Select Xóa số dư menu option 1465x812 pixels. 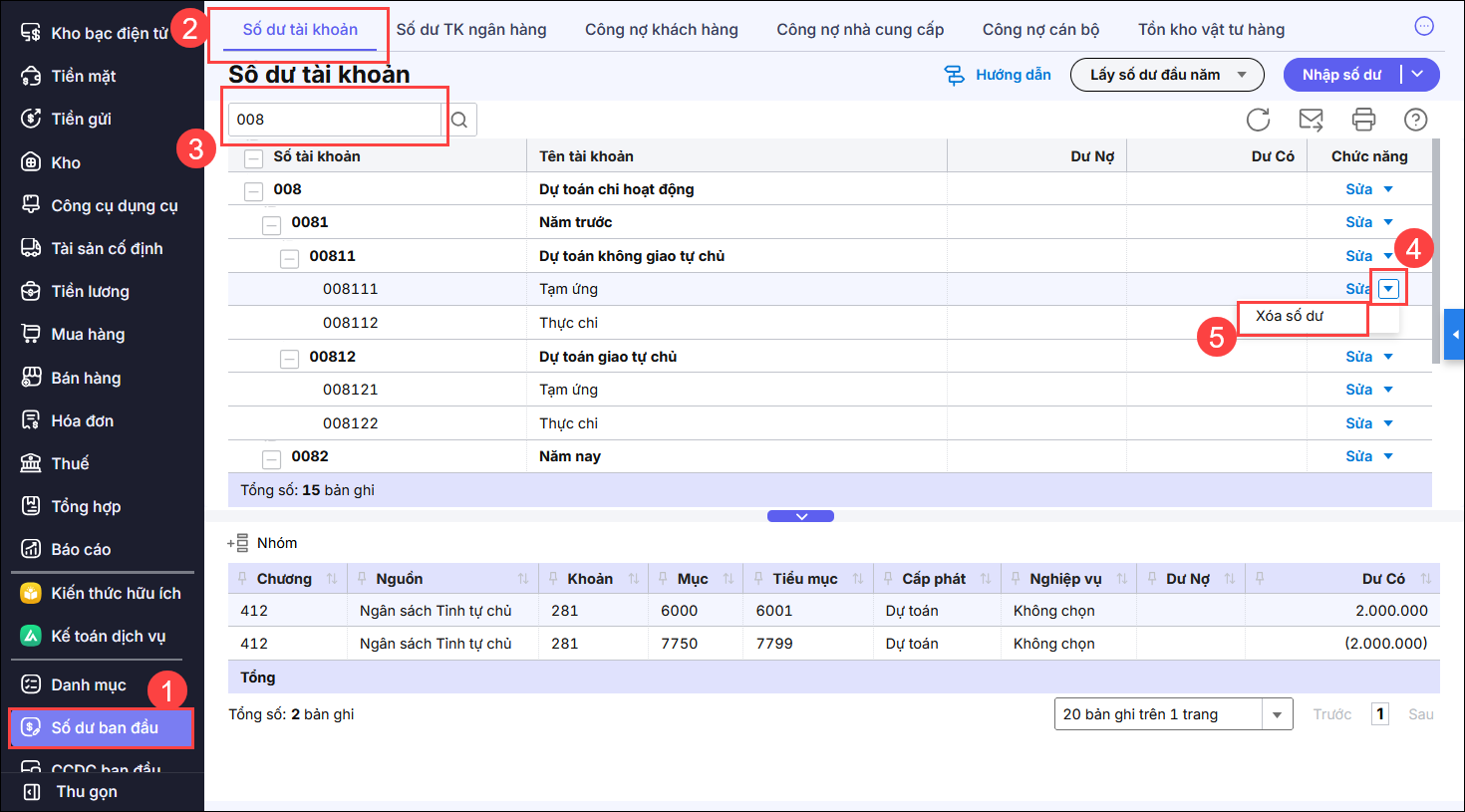pos(1290,316)
